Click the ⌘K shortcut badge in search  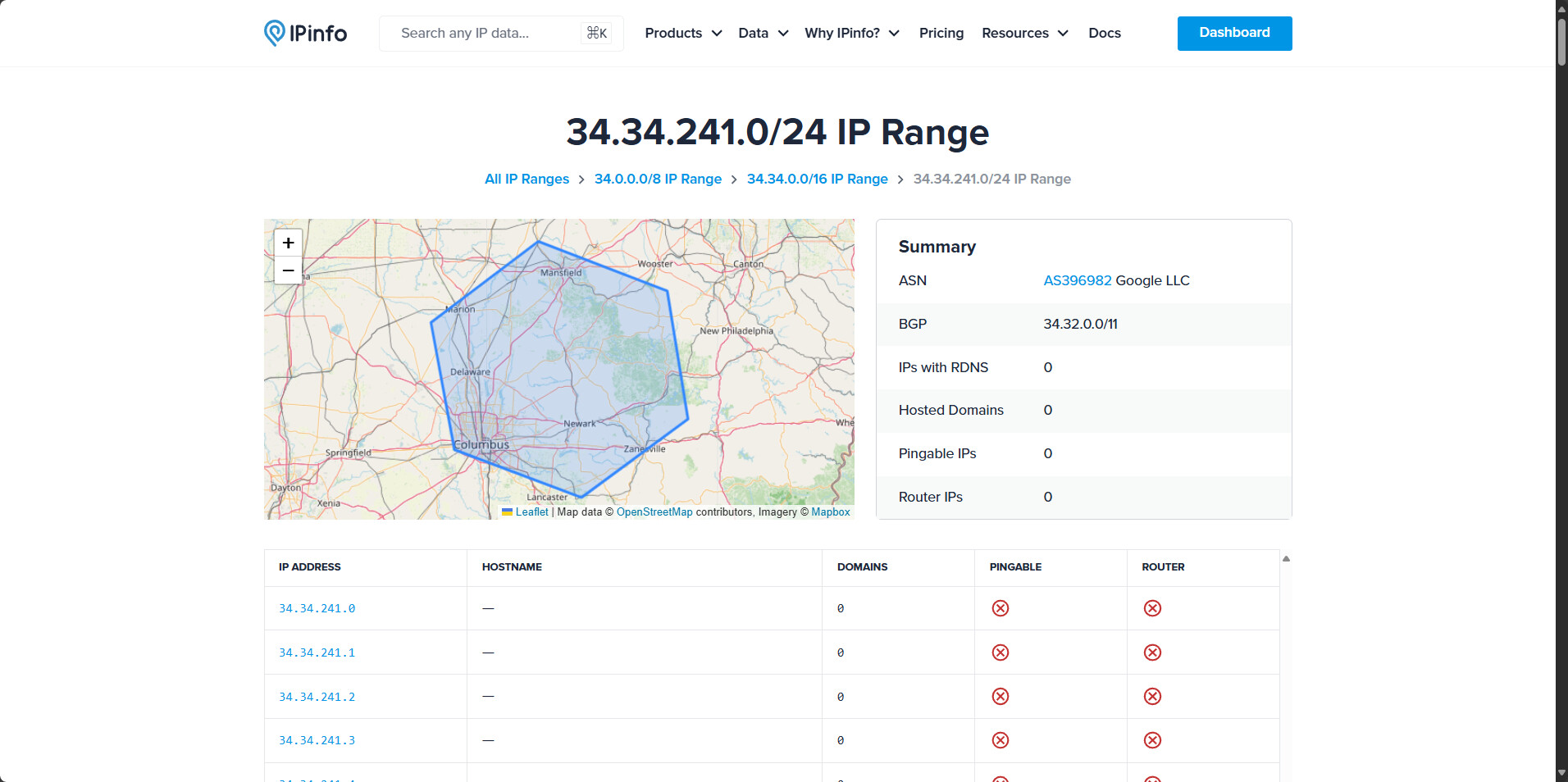pyautogui.click(x=596, y=33)
